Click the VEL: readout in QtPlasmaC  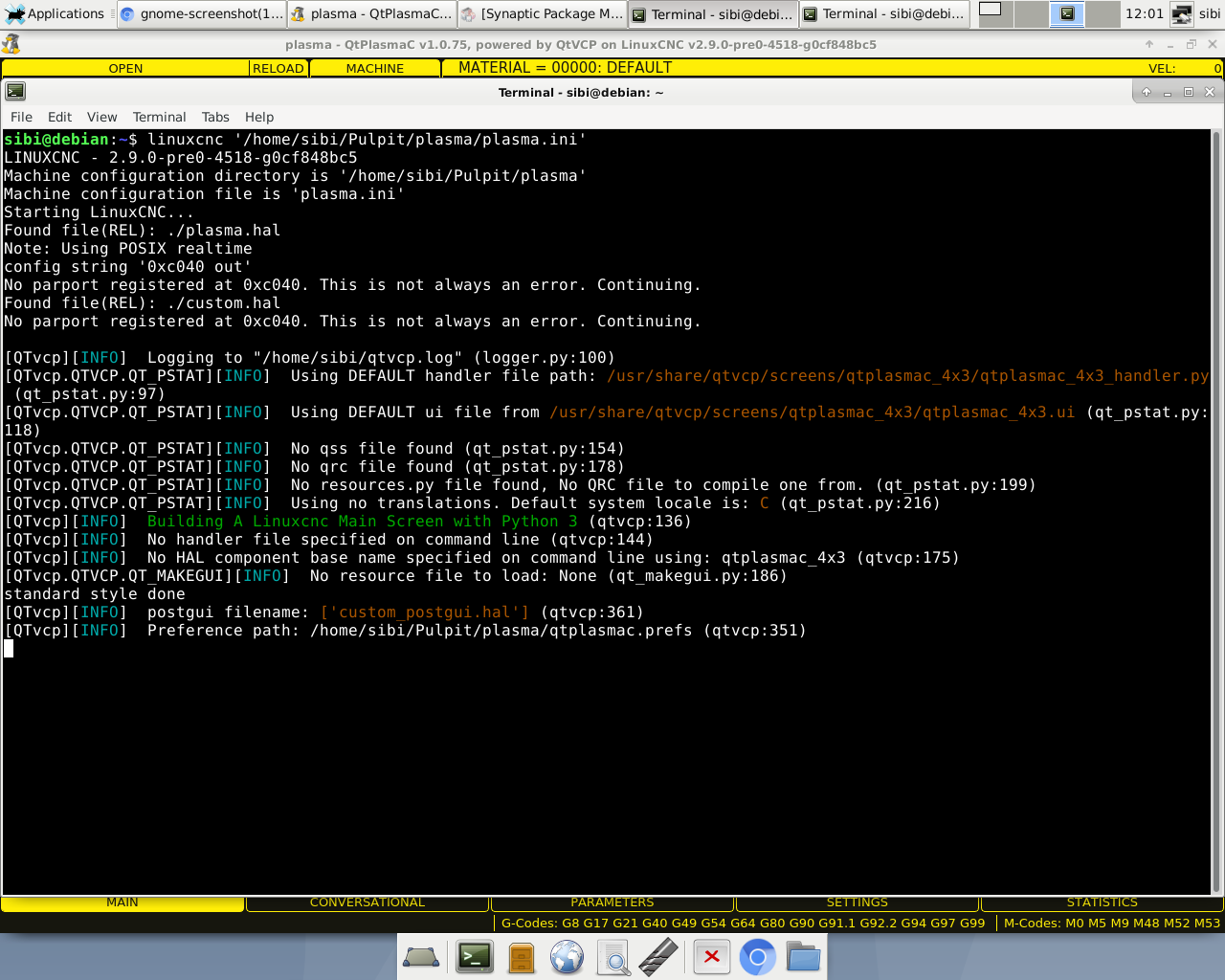click(1185, 68)
